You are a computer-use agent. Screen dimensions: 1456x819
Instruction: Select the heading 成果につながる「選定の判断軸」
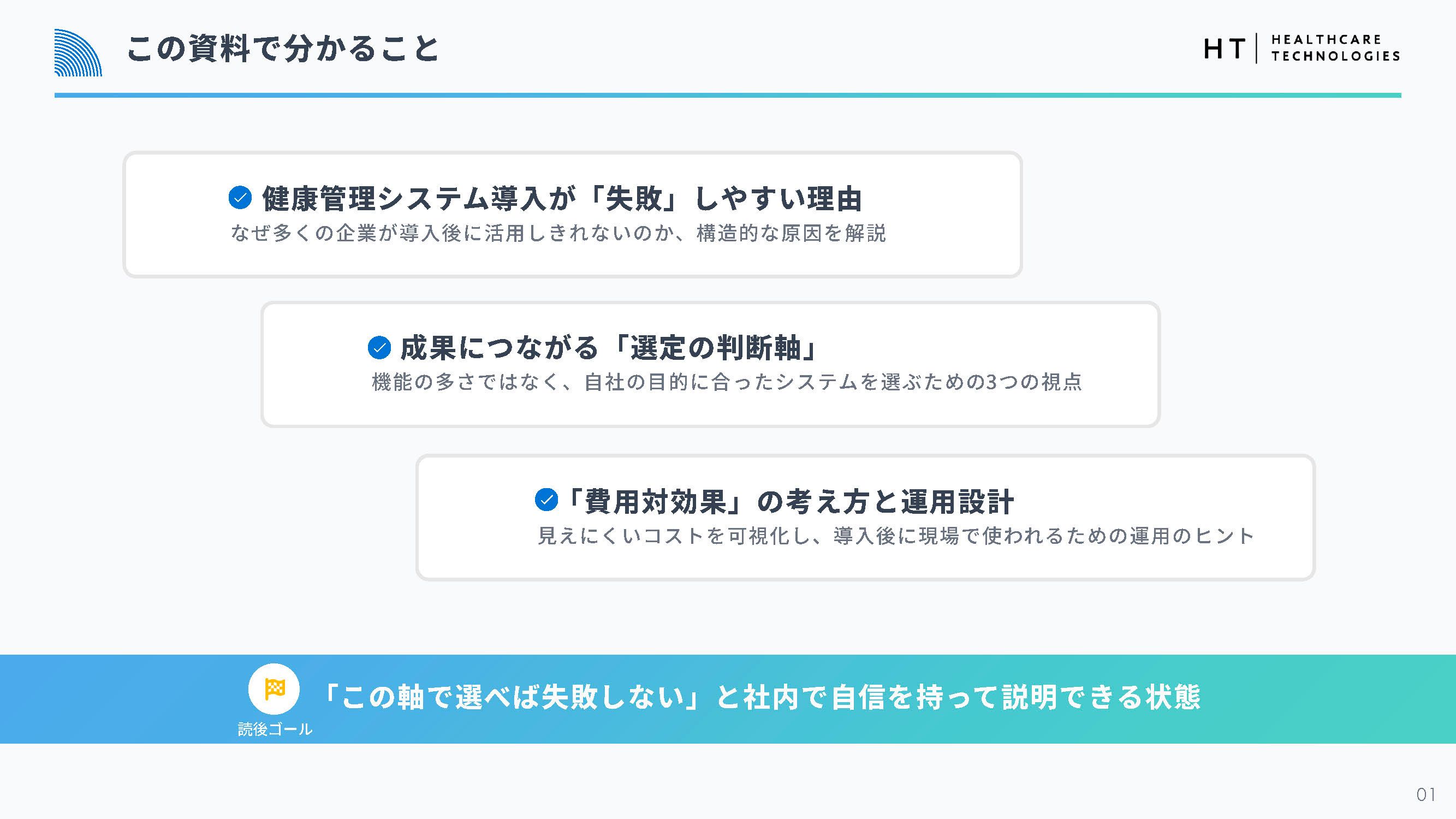point(609,348)
